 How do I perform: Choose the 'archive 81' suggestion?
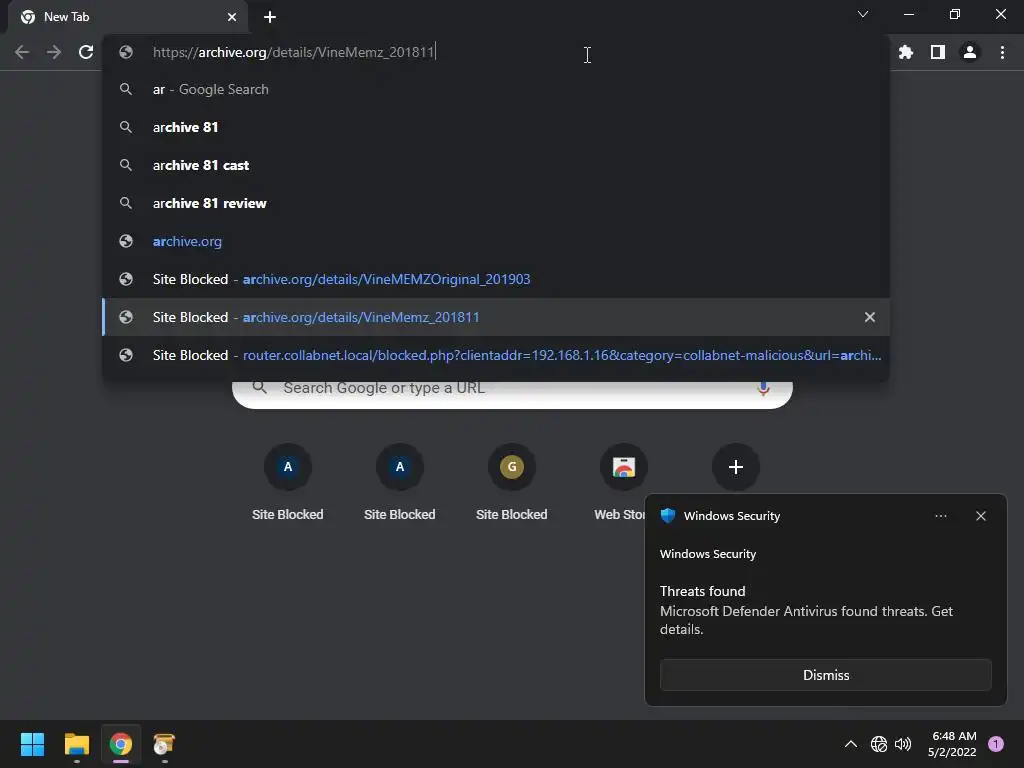pos(496,127)
